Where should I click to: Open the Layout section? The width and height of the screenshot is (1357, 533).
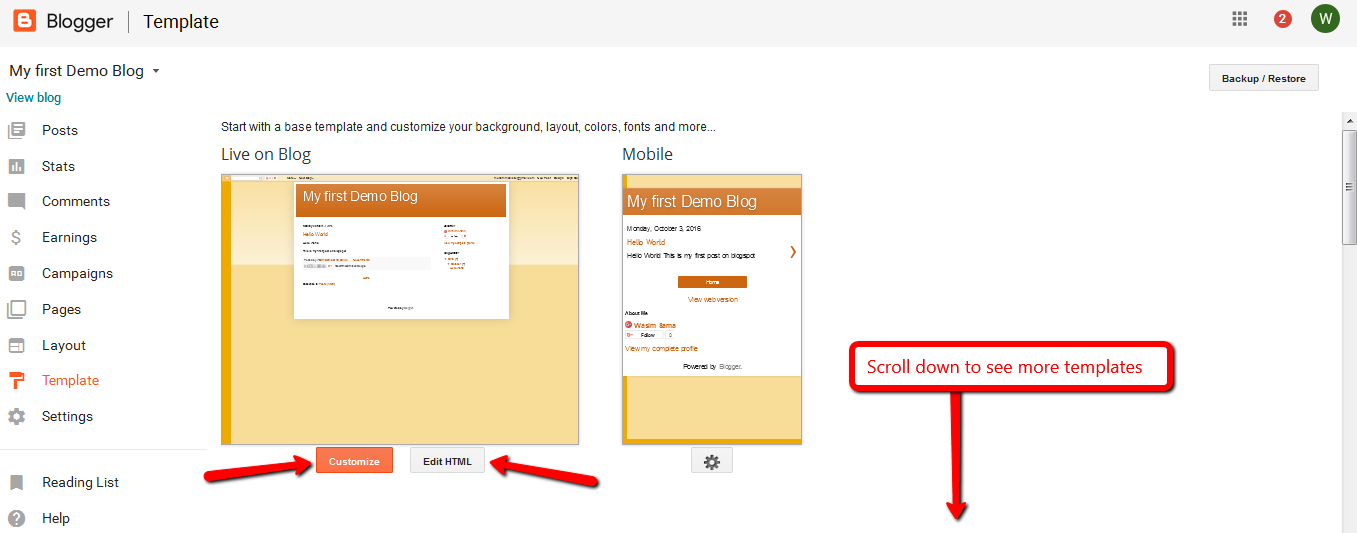click(64, 345)
